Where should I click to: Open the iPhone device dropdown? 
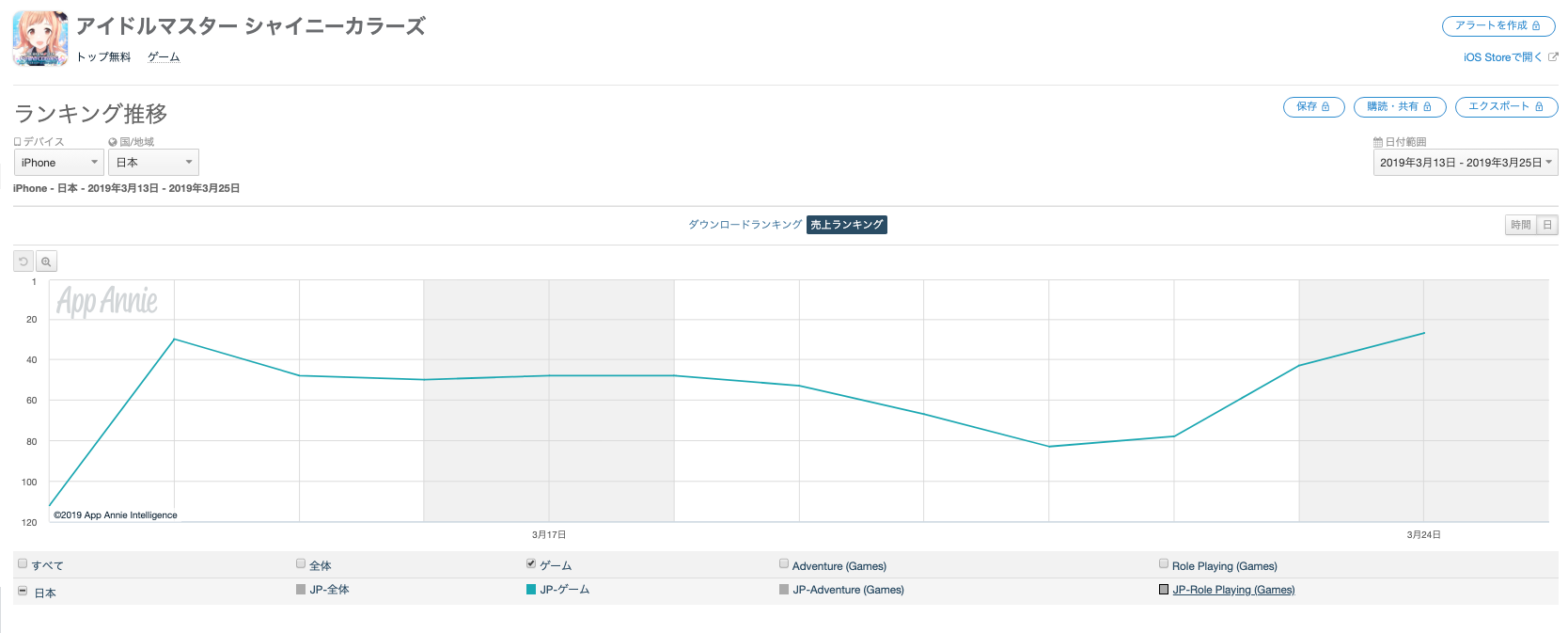pos(59,163)
